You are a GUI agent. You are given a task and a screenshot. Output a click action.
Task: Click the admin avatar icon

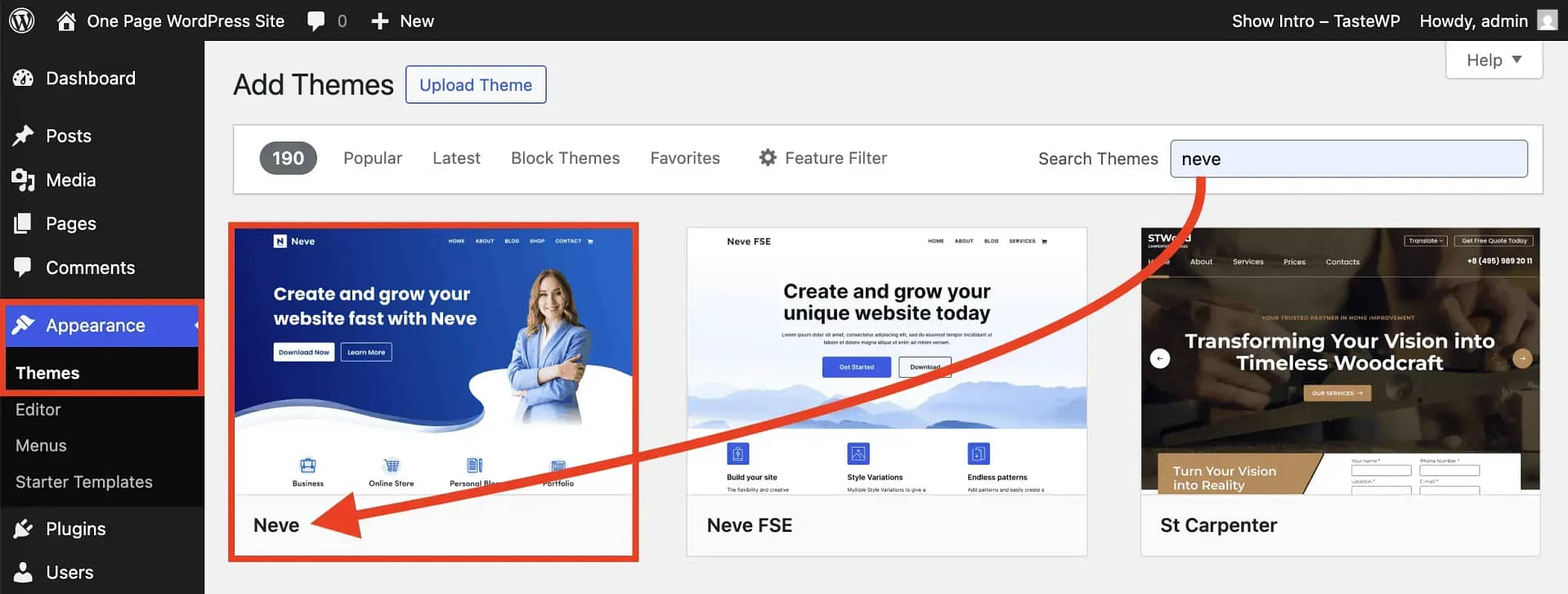[1547, 20]
